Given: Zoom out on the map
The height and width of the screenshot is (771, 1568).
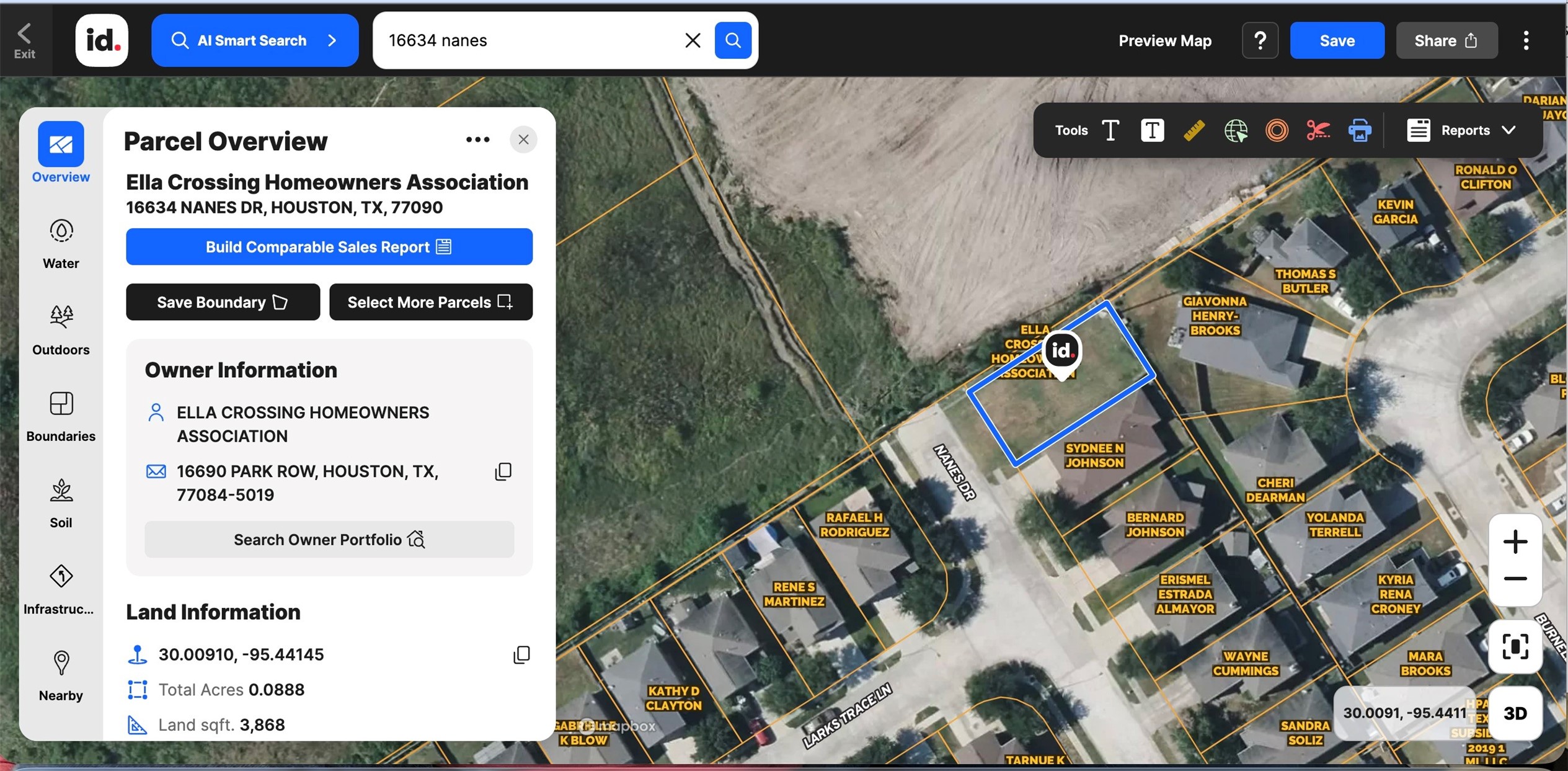Looking at the screenshot, I should pos(1515,579).
